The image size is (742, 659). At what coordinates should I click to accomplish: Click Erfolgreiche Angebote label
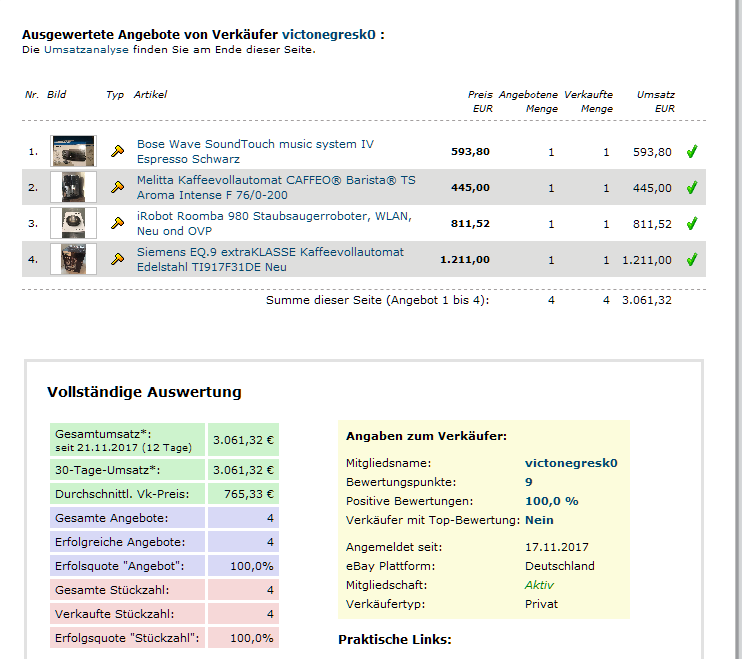pyautogui.click(x=120, y=542)
